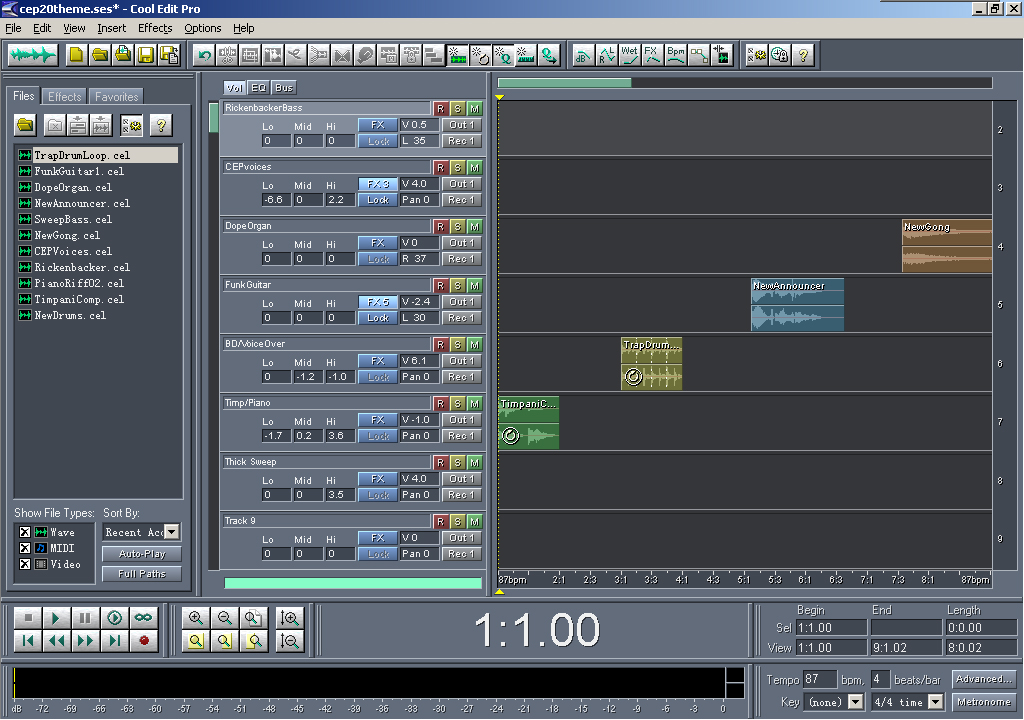Solo the CEPvoices track
Image resolution: width=1024 pixels, height=720 pixels.
click(458, 168)
